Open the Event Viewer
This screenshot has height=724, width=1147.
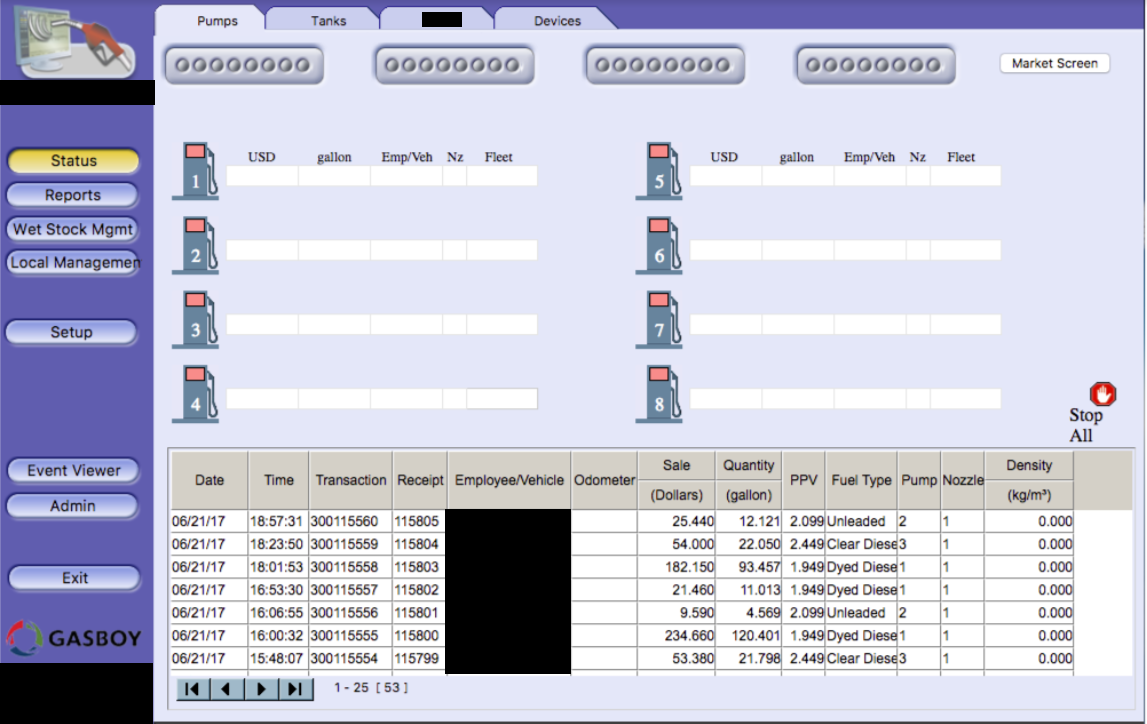pos(73,471)
